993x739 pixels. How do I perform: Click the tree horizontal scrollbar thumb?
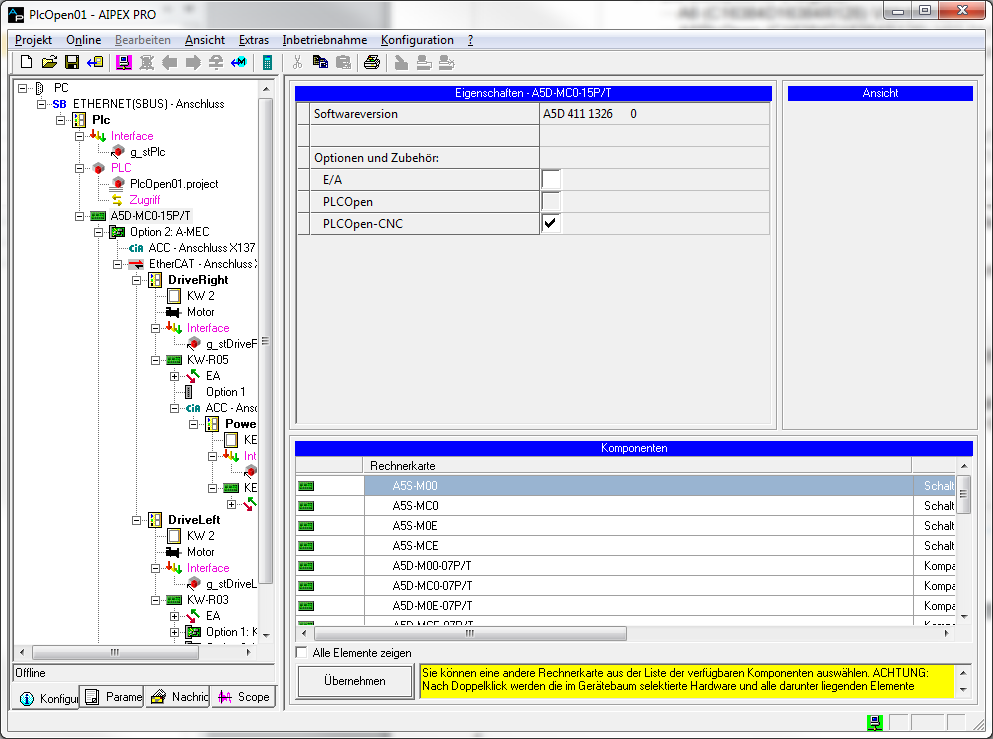click(115, 652)
